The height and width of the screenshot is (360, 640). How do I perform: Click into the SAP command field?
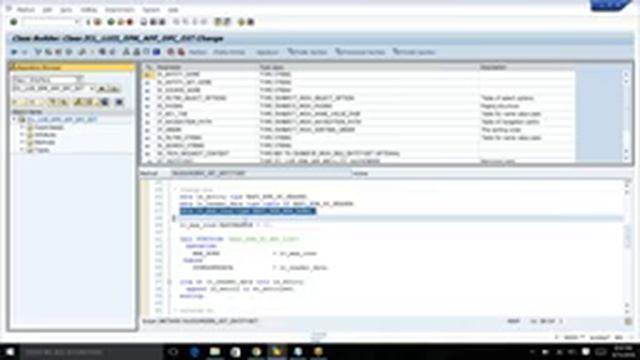50,22
